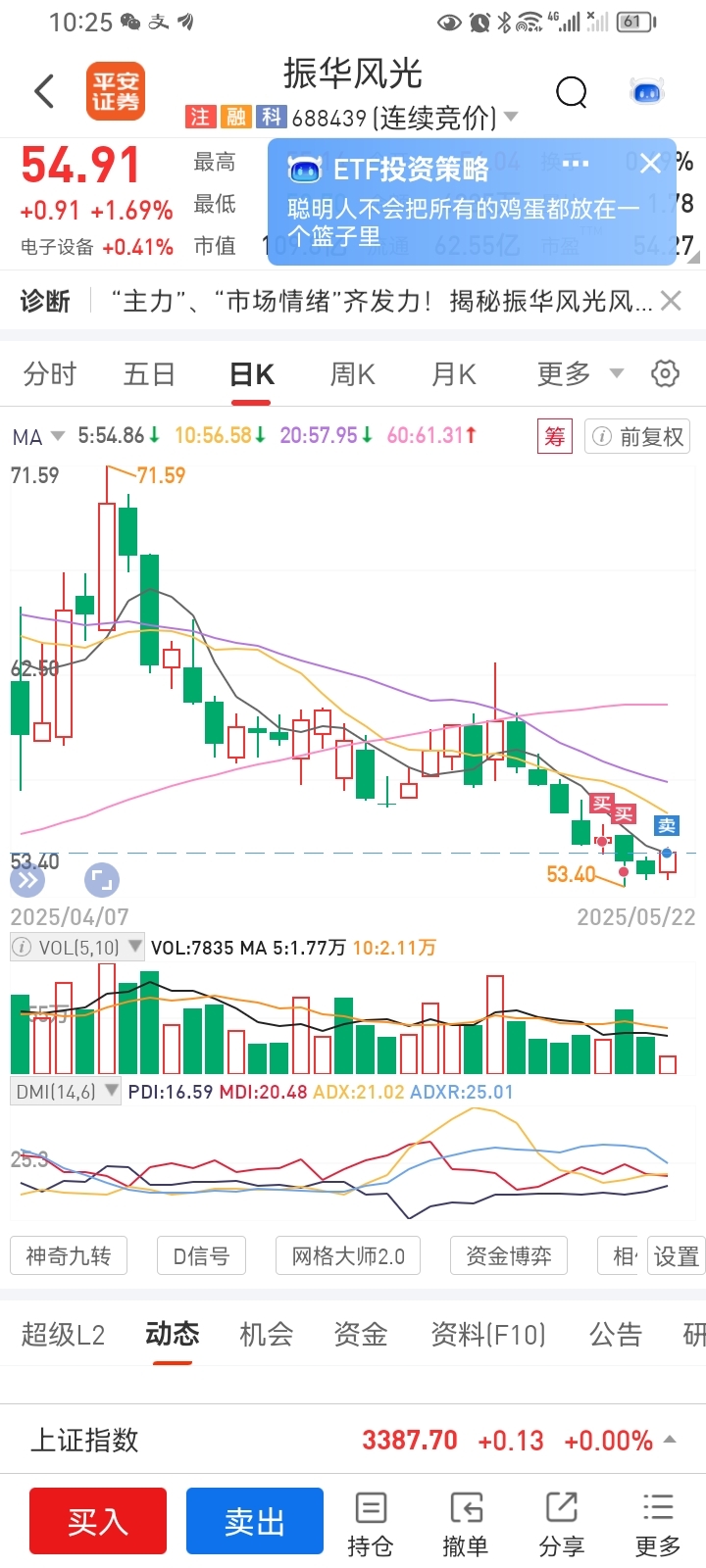
Task: Open the Ping An Securities logo
Action: [116, 91]
